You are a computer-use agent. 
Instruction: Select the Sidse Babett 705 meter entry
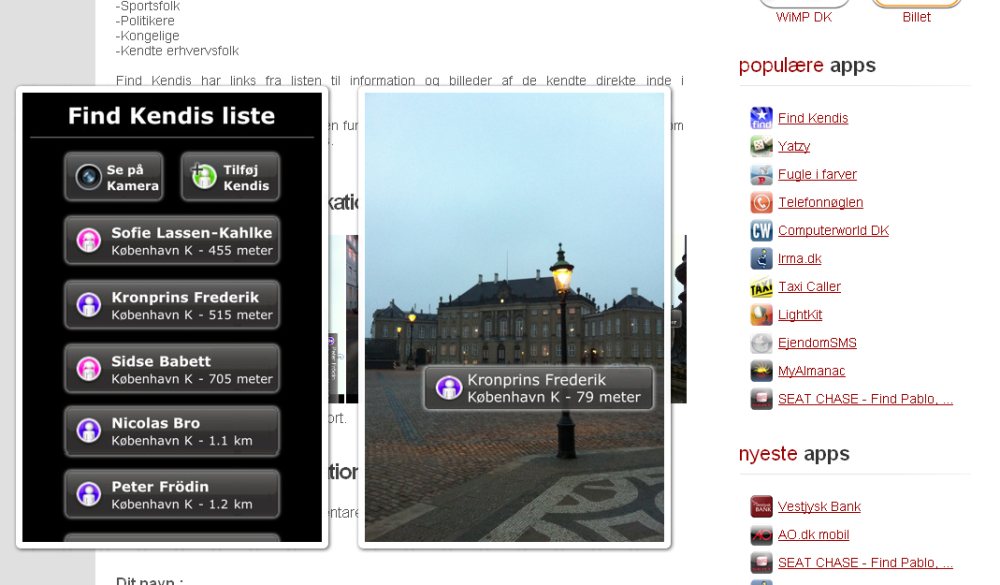172,369
